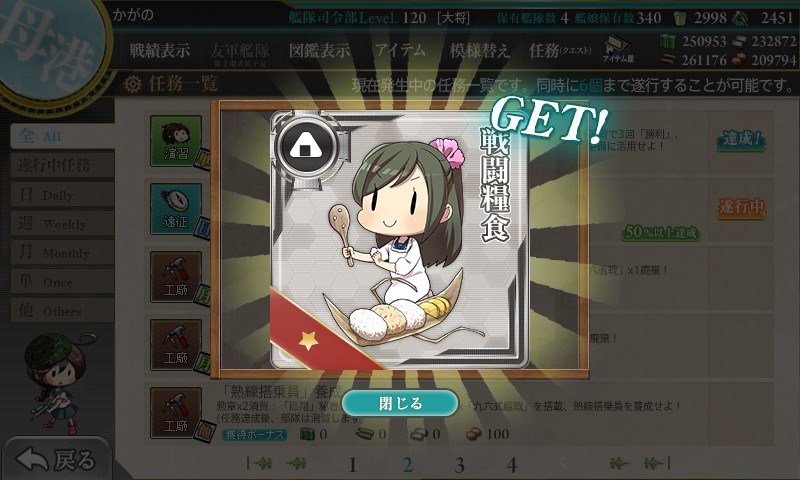Show 遂行中任務 in-progress quests

click(x=62, y=165)
